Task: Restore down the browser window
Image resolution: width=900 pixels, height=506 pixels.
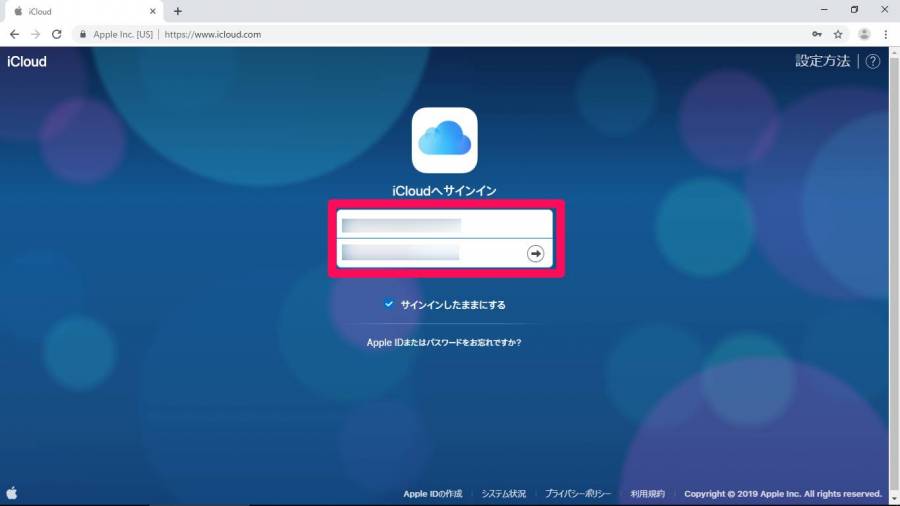Action: 854,10
